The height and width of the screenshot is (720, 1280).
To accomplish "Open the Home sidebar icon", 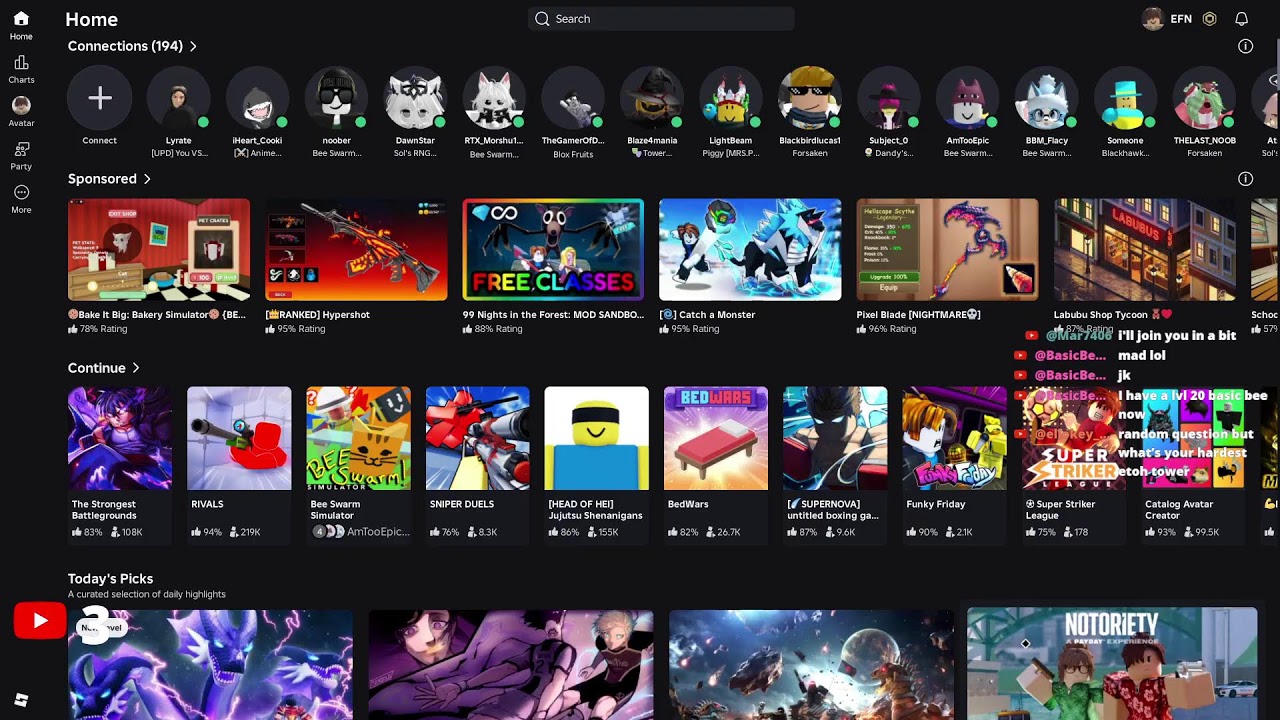I will (x=21, y=19).
